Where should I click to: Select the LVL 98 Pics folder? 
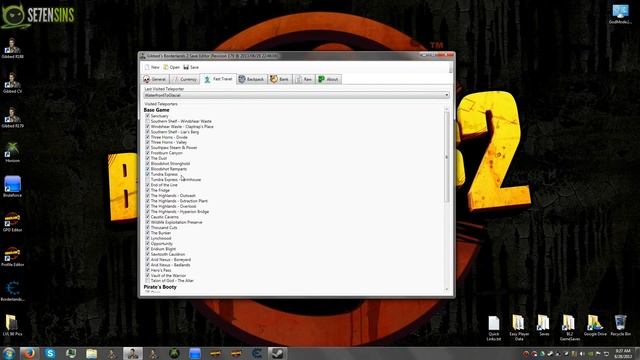click(x=12, y=325)
